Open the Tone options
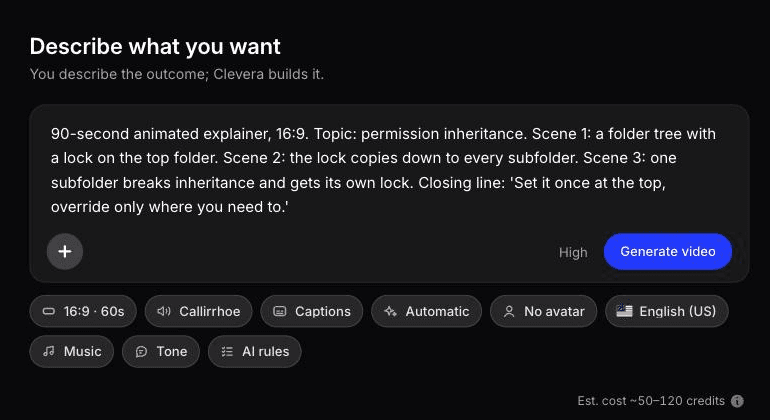The width and height of the screenshot is (770, 420). [x=161, y=351]
